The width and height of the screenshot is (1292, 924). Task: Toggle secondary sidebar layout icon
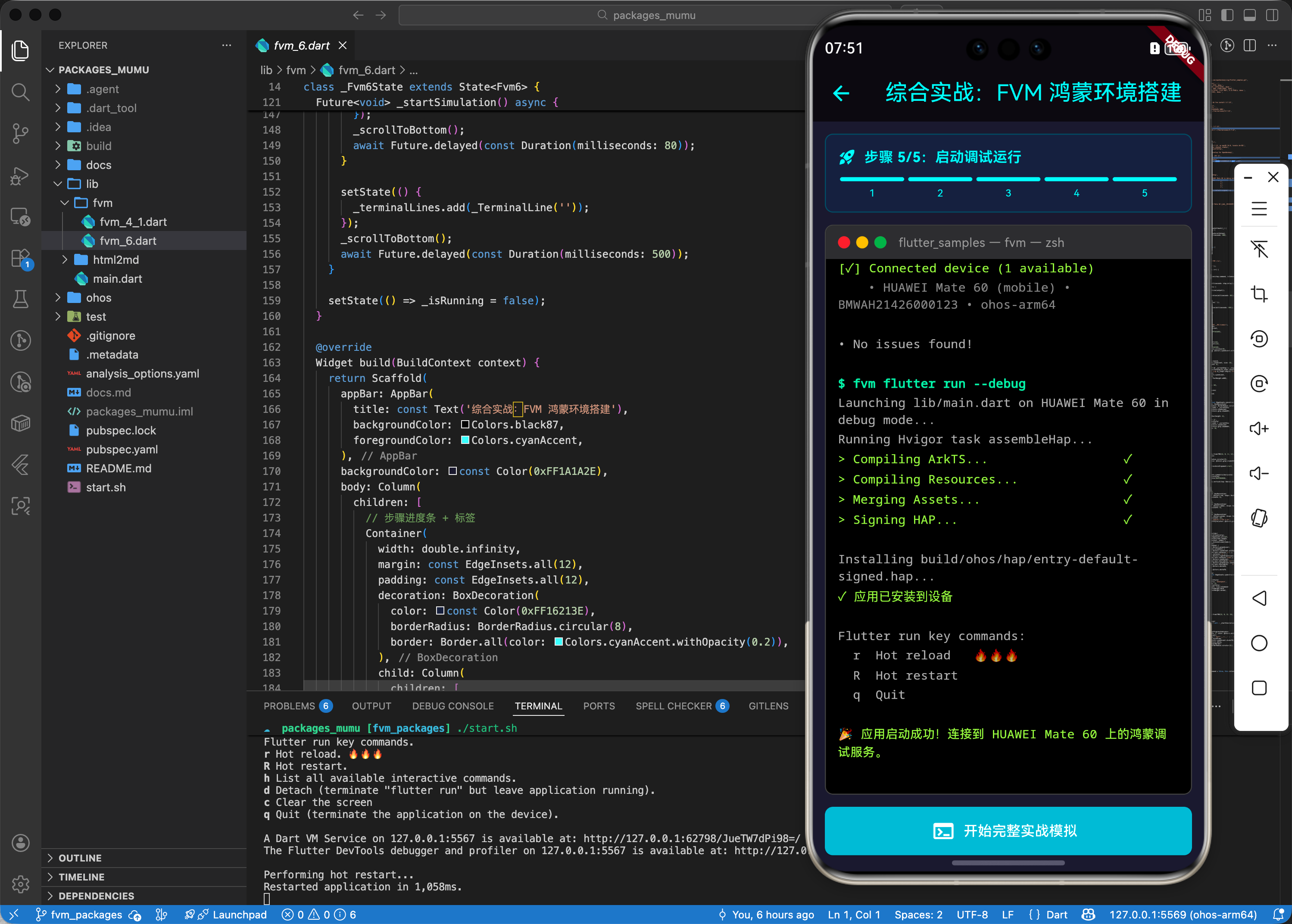[x=1272, y=16]
